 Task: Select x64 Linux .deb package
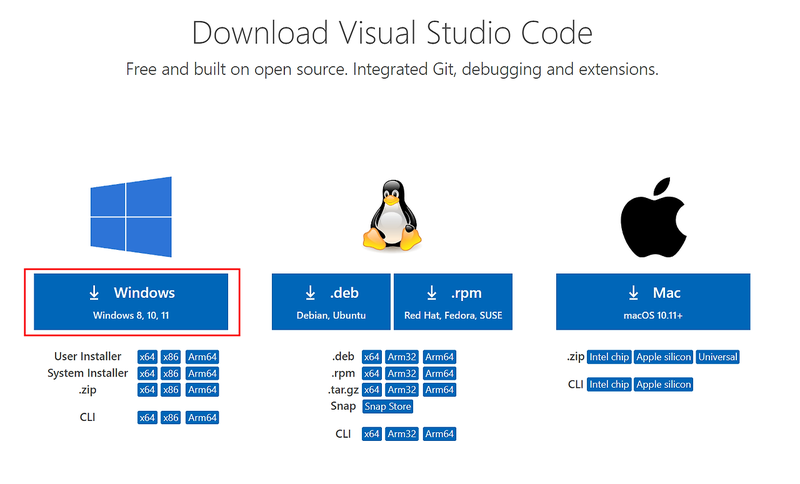click(371, 357)
